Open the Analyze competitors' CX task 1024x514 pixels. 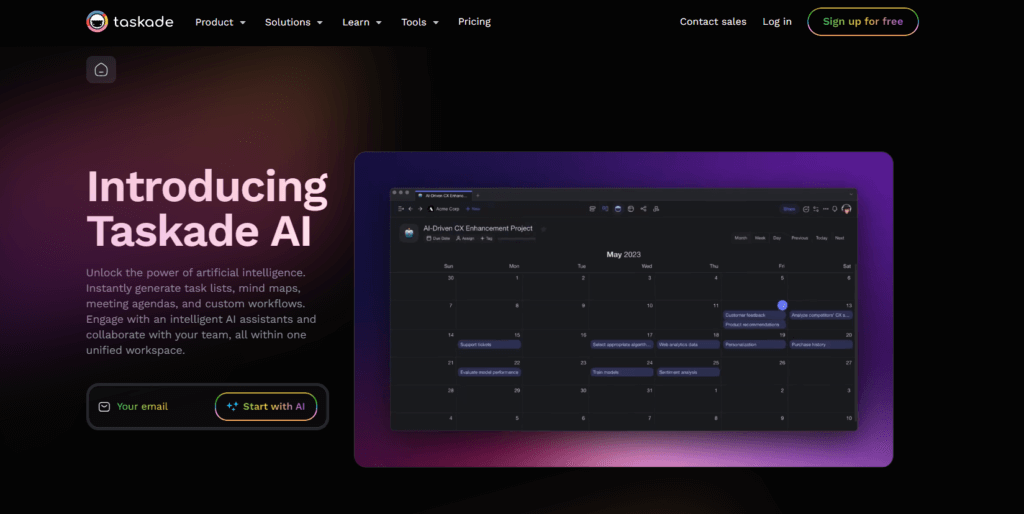point(821,315)
